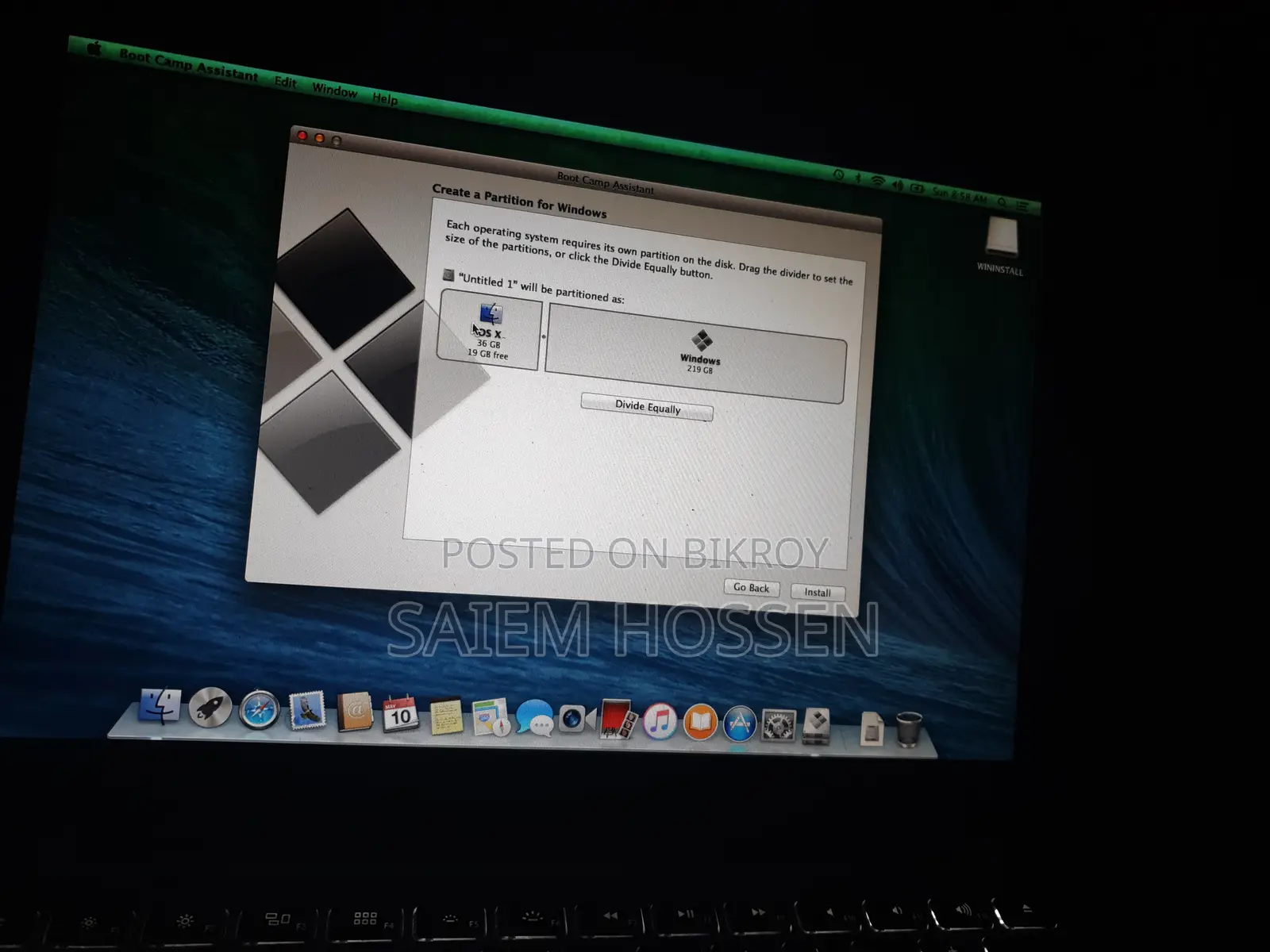Image resolution: width=1270 pixels, height=952 pixels.
Task: Open Notification Center list icon
Action: [1022, 205]
